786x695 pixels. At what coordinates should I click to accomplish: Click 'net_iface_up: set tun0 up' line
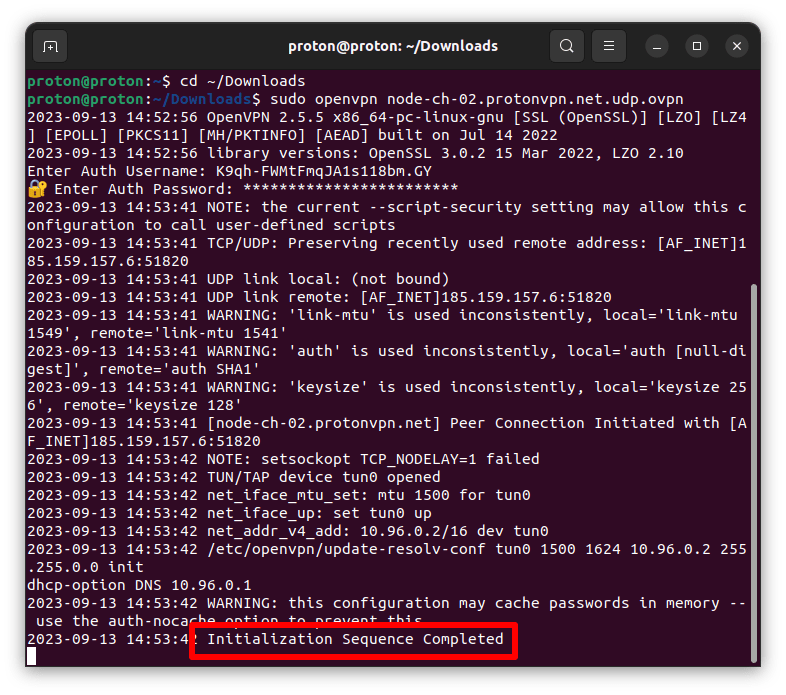click(229, 513)
